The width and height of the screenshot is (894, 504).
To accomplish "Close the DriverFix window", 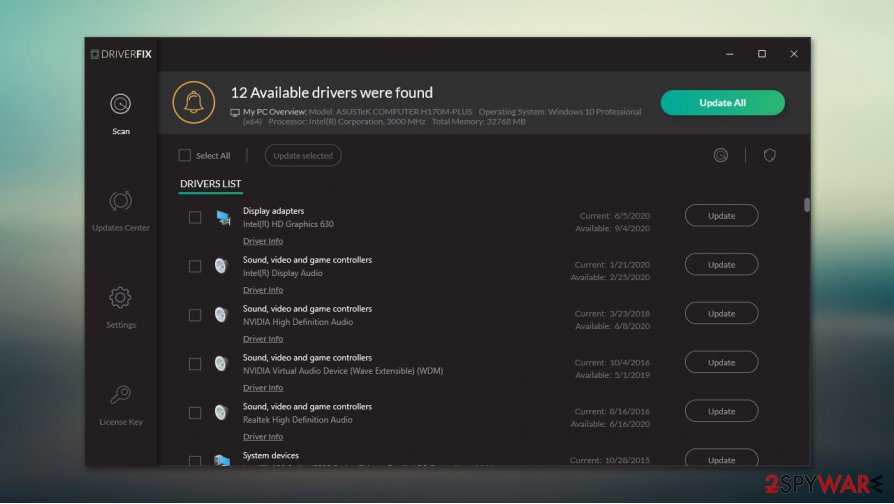I will click(794, 54).
